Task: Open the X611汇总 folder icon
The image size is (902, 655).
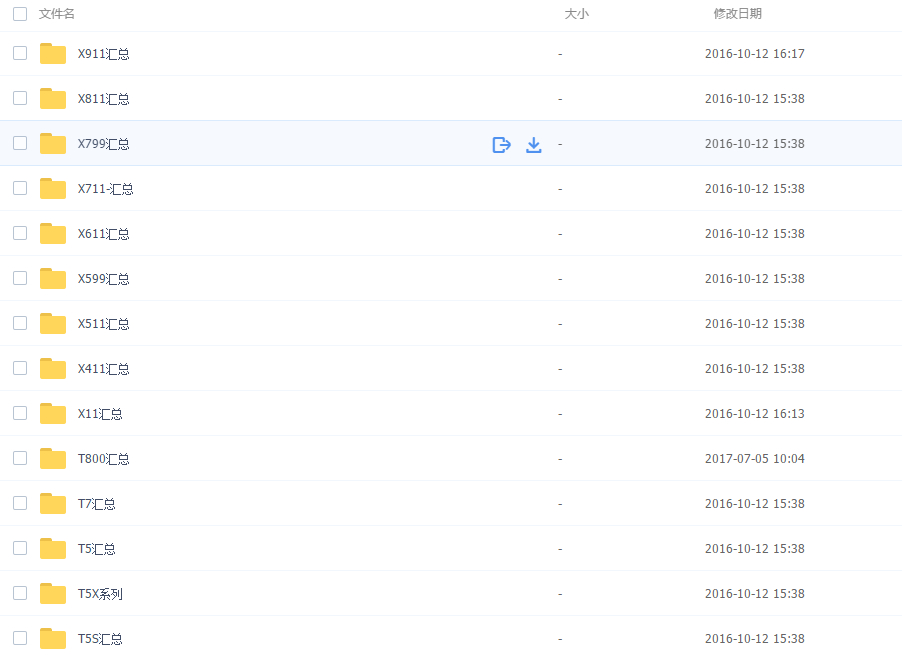Action: pos(53,233)
